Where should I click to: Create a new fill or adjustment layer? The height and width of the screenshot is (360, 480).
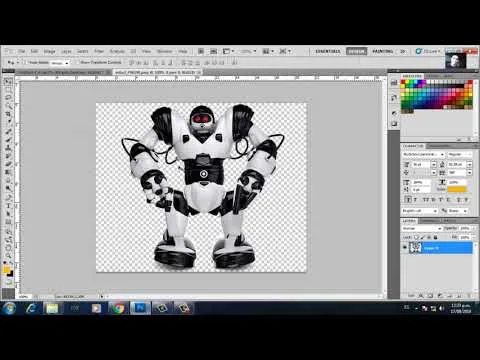point(439,296)
